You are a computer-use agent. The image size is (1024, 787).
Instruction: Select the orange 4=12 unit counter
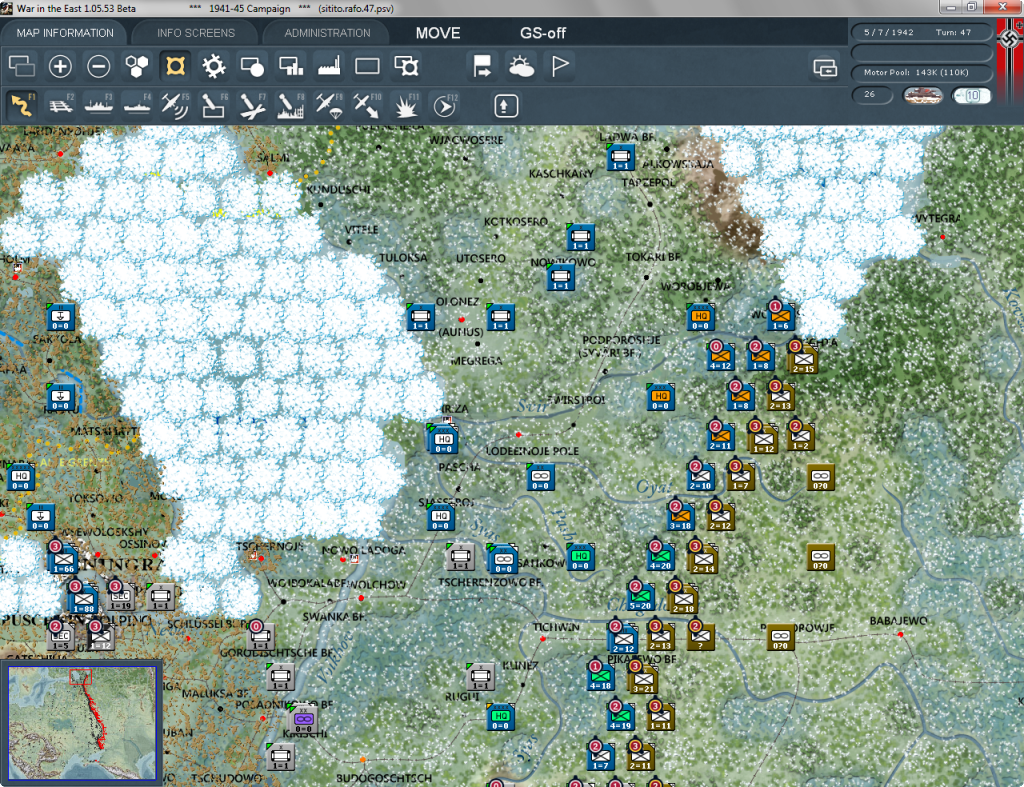pos(720,357)
